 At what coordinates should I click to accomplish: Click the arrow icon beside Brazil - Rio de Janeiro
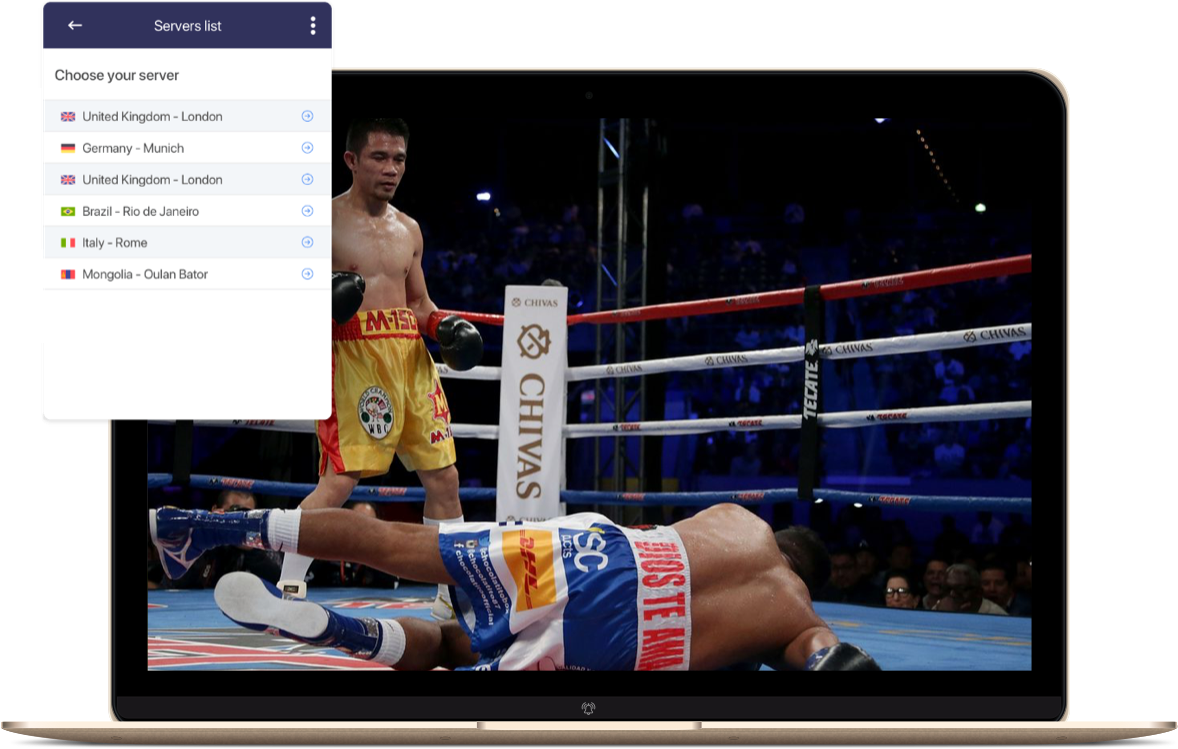[x=307, y=211]
